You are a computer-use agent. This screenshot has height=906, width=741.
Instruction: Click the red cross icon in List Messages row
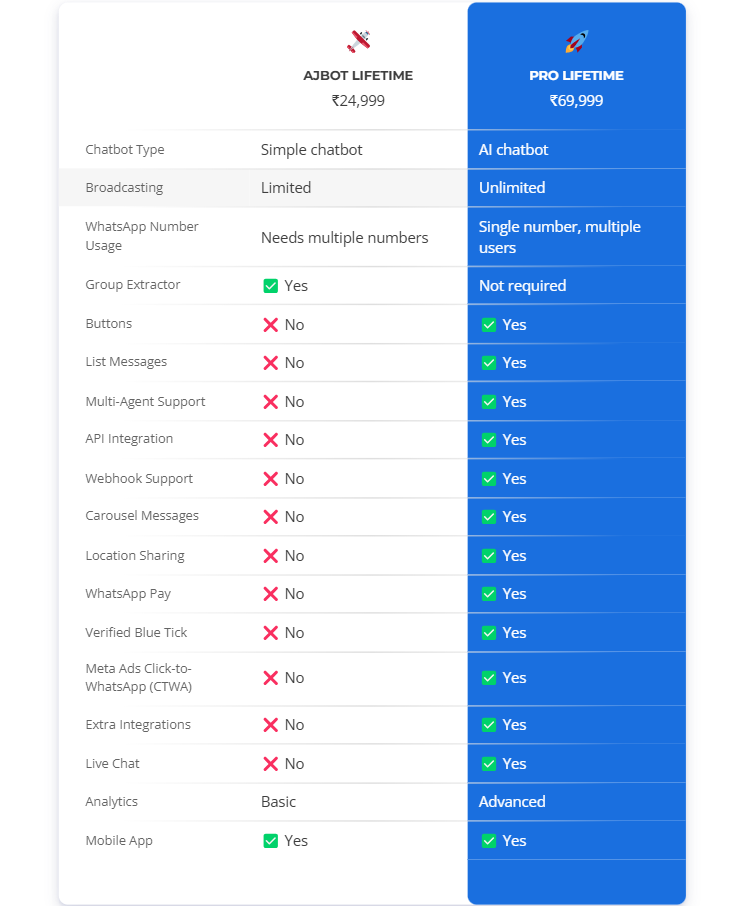tap(271, 363)
